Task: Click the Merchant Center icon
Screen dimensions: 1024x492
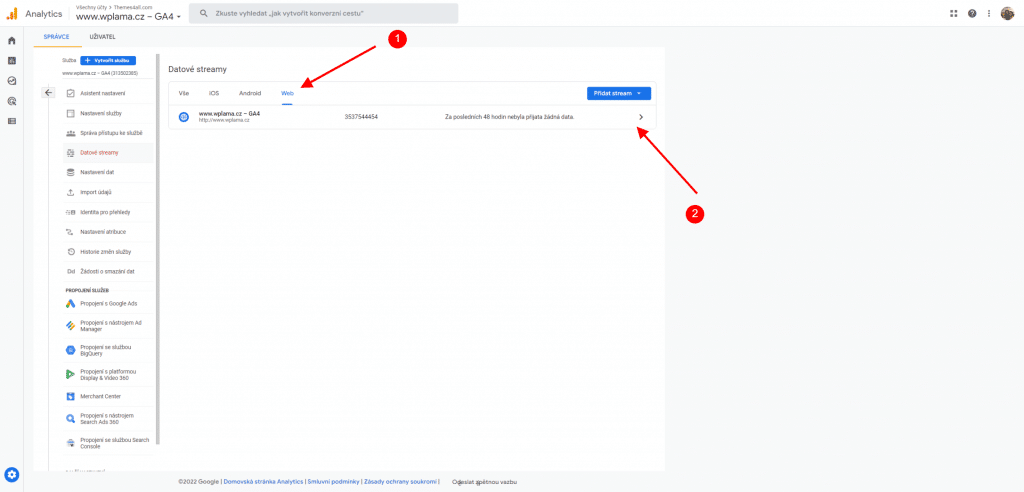Action: click(x=71, y=397)
